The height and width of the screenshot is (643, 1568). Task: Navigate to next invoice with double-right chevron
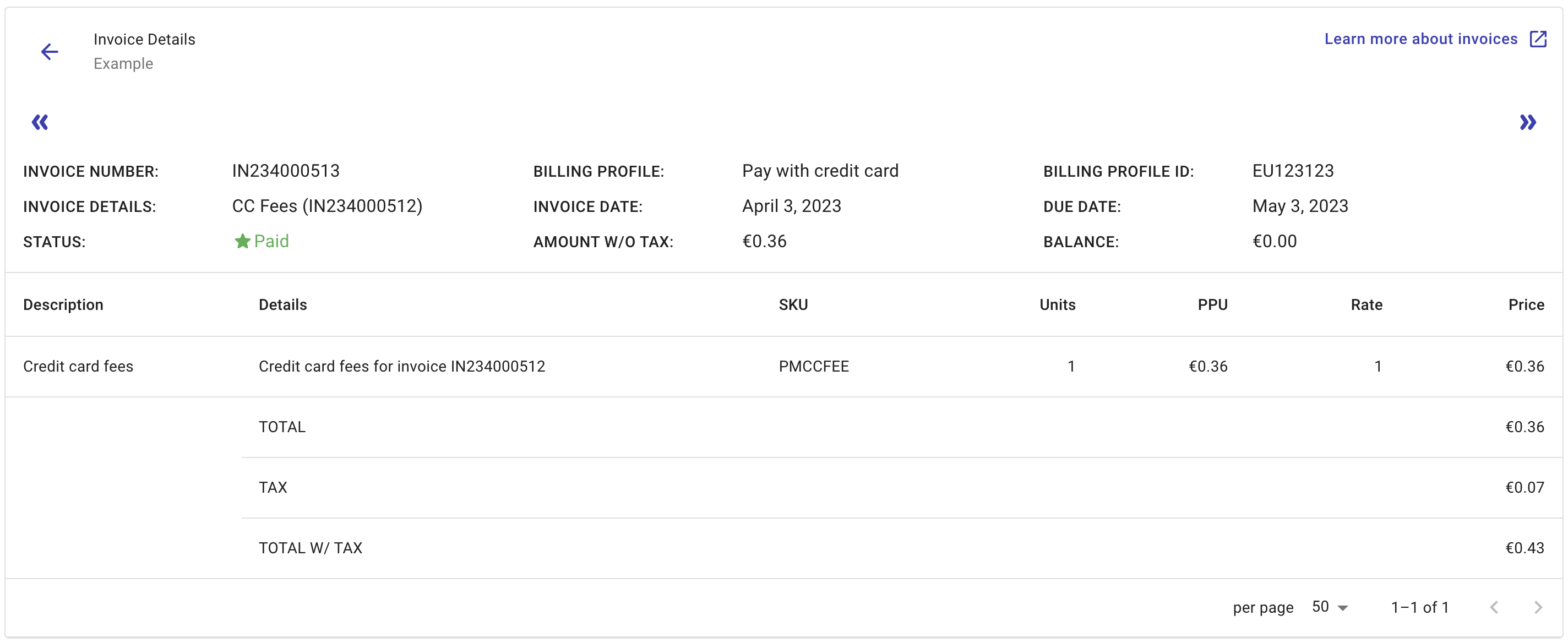(1528, 122)
